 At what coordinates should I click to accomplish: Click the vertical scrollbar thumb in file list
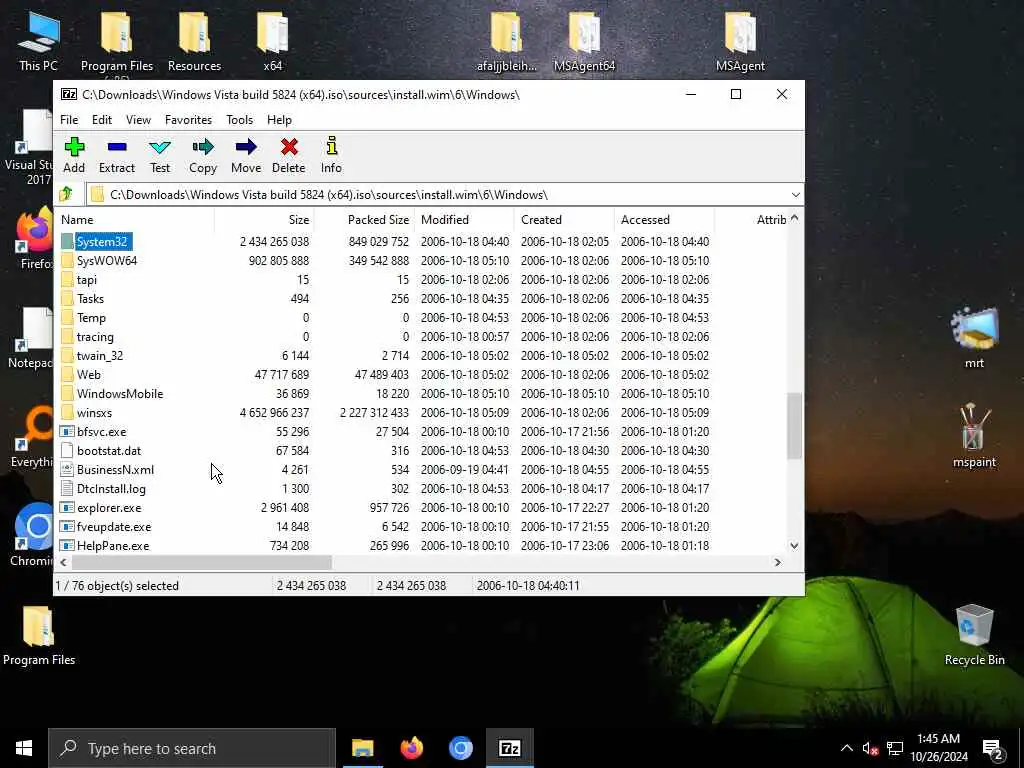point(794,426)
